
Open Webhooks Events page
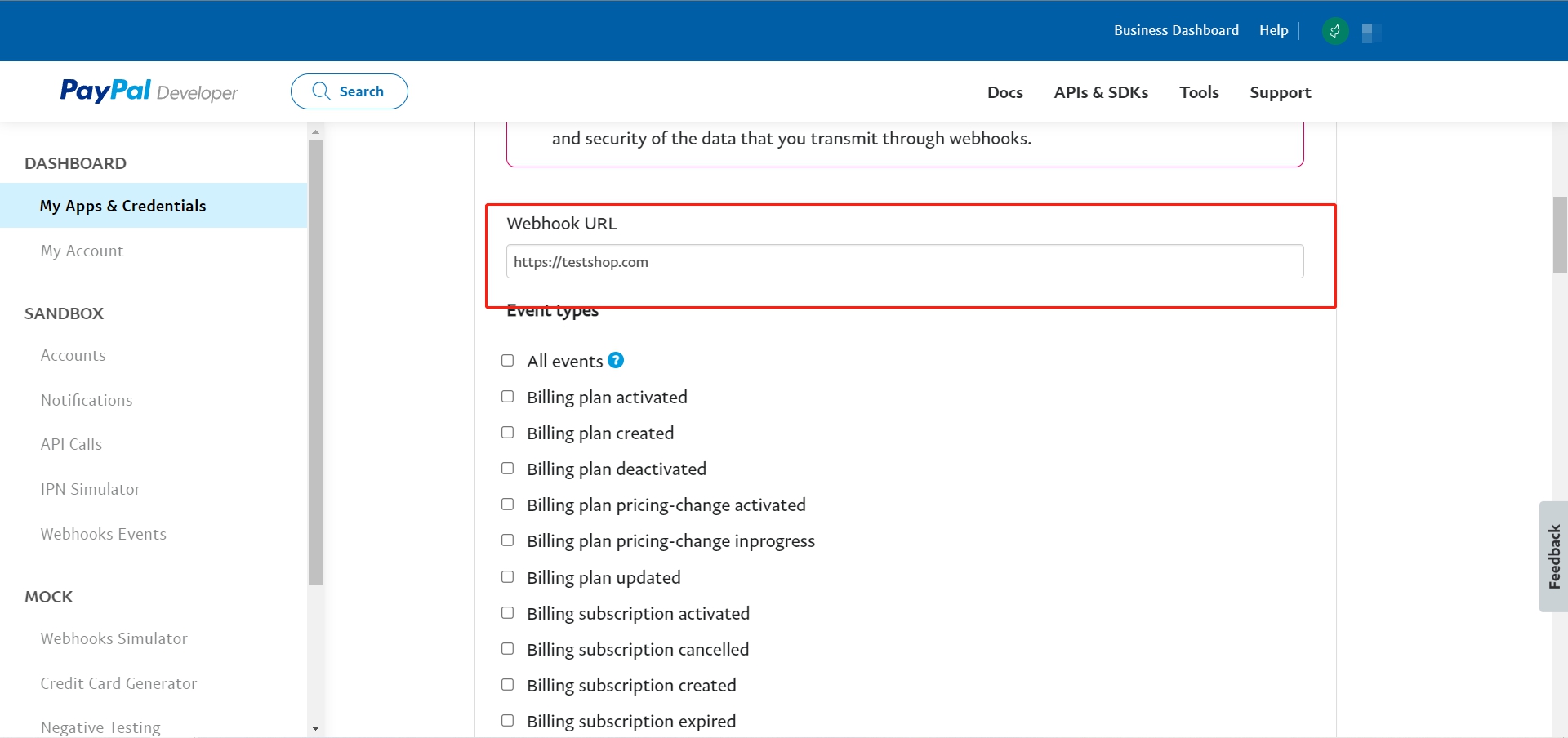point(104,534)
